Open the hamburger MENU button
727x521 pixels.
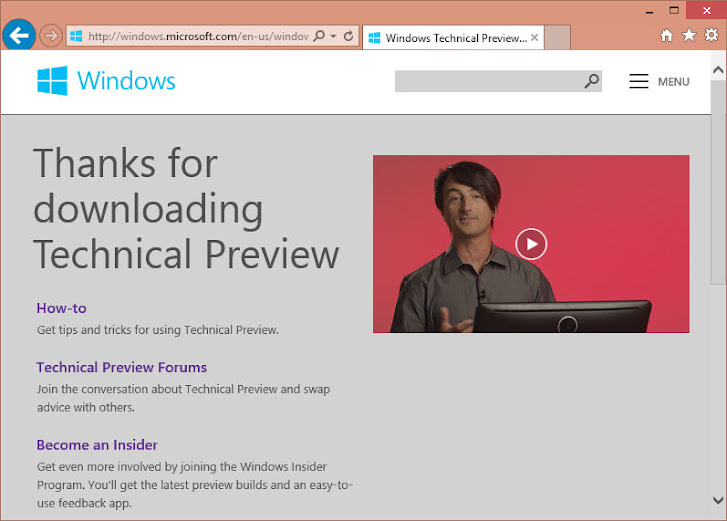(659, 82)
